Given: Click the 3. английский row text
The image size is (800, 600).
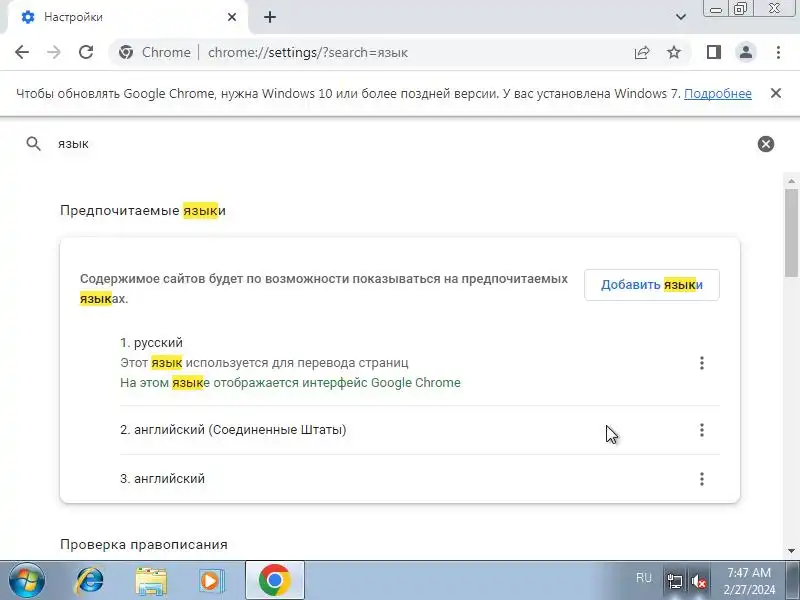Looking at the screenshot, I should point(162,479).
